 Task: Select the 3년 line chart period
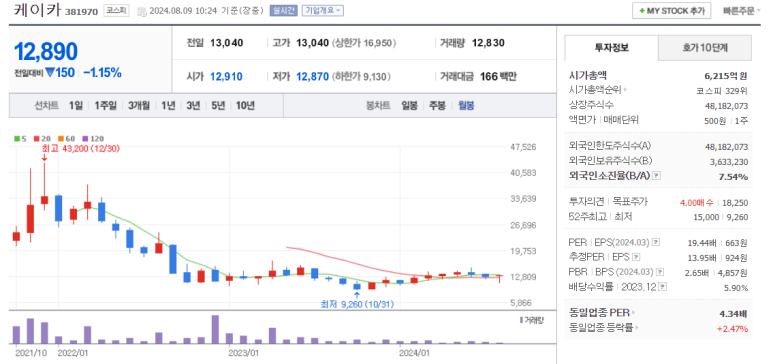click(193, 105)
